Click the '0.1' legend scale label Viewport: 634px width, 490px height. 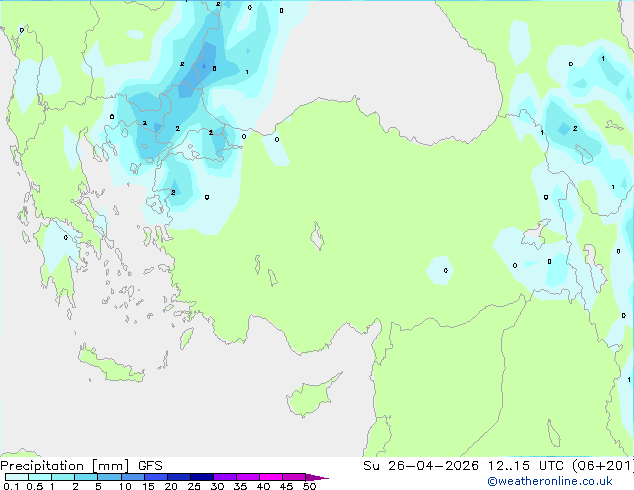click(11, 486)
